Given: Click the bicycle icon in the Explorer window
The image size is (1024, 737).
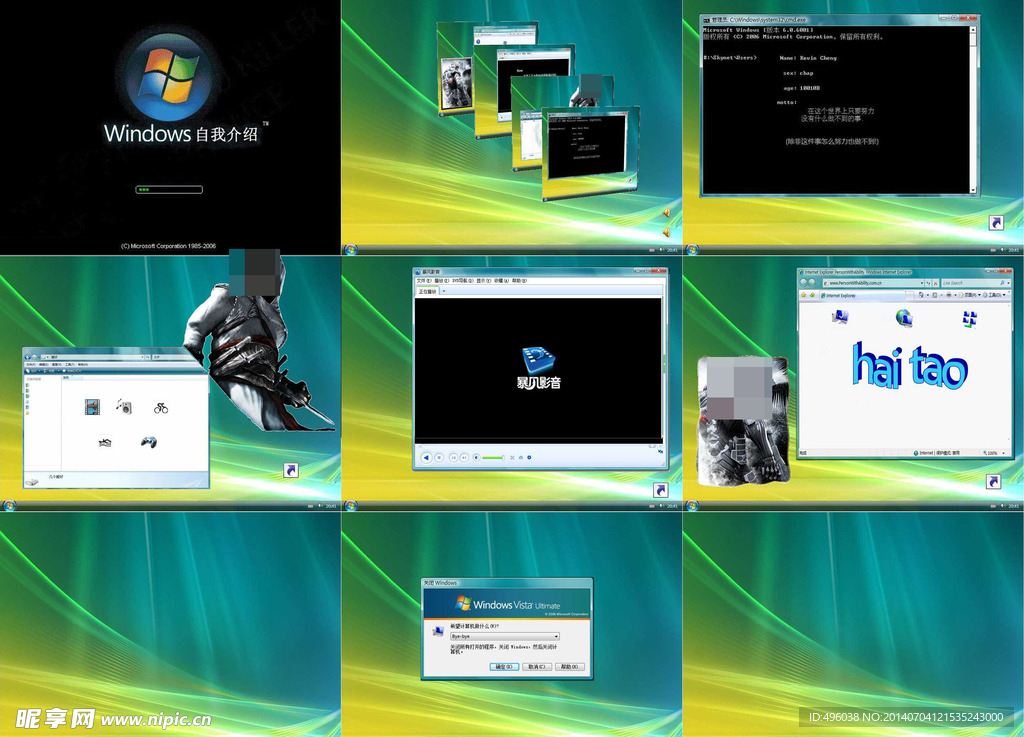Looking at the screenshot, I should (161, 408).
